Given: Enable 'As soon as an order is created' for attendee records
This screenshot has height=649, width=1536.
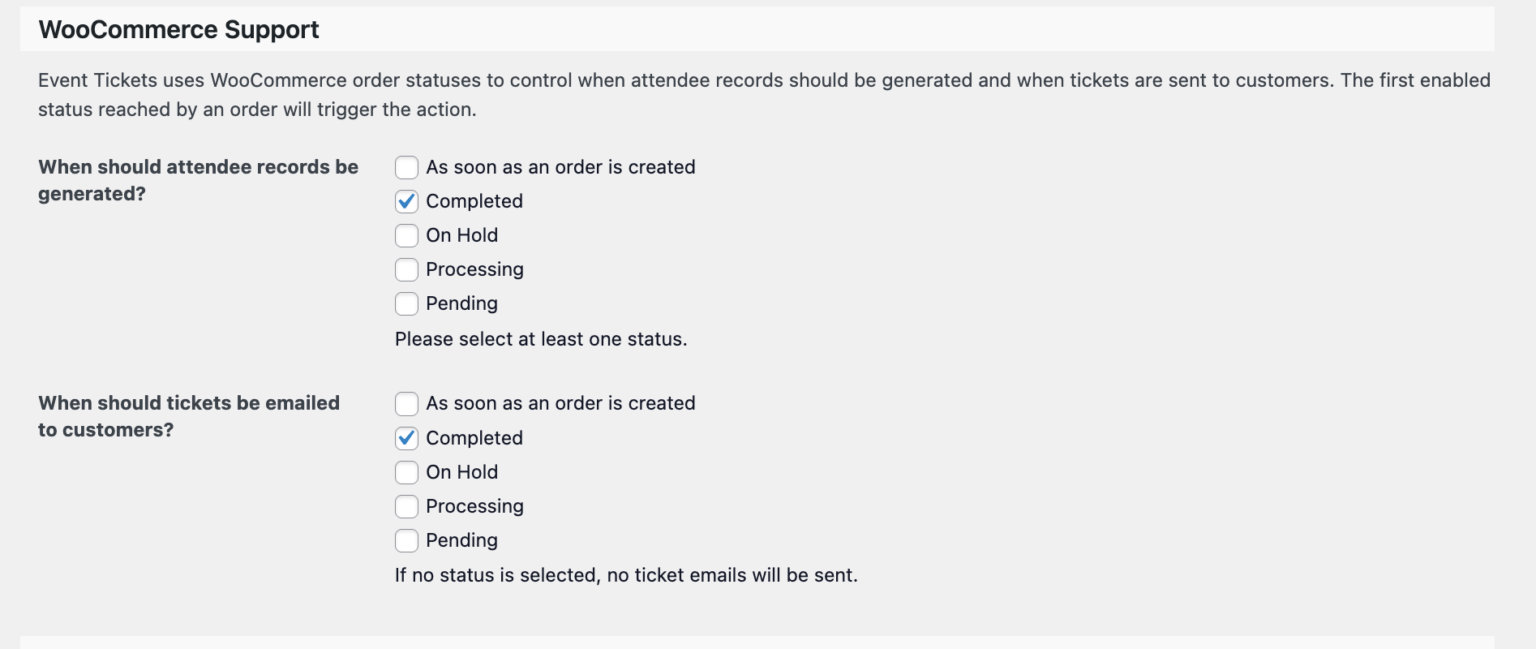Looking at the screenshot, I should (x=407, y=167).
